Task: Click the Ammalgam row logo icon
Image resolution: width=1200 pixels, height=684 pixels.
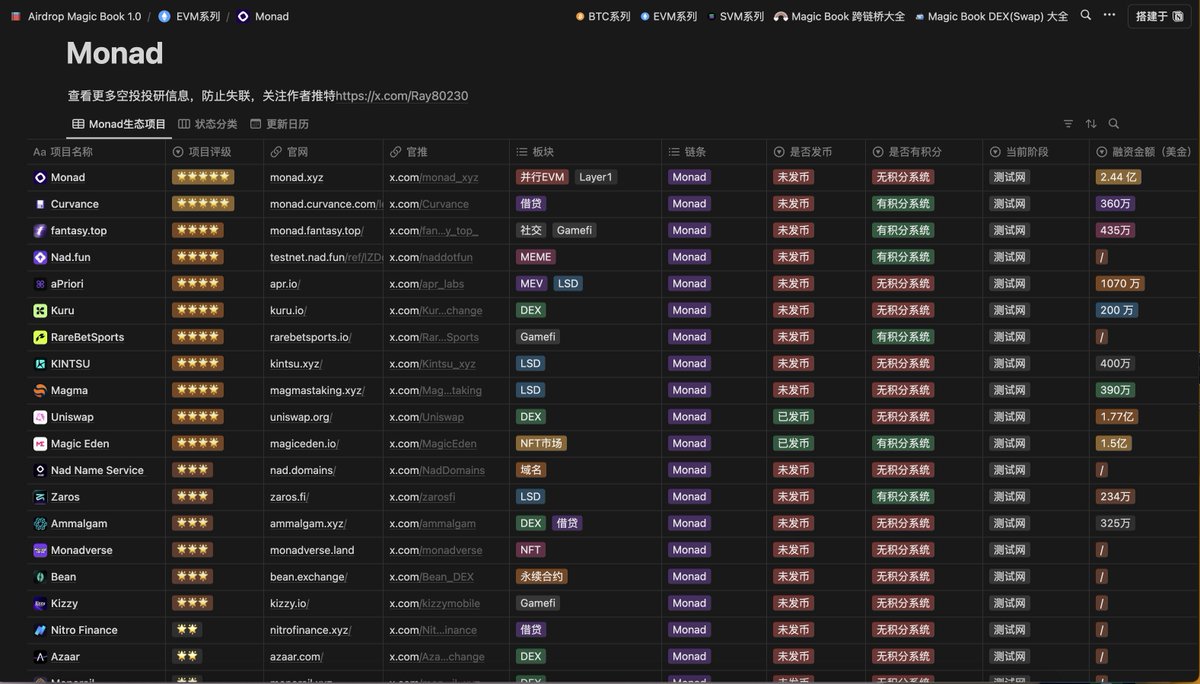Action: coord(40,523)
